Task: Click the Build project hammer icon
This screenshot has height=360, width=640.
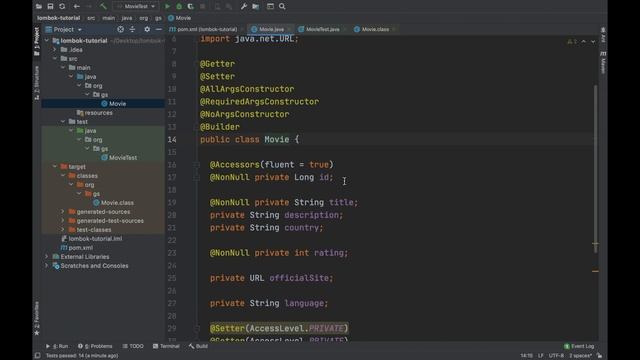Action: click(x=103, y=7)
